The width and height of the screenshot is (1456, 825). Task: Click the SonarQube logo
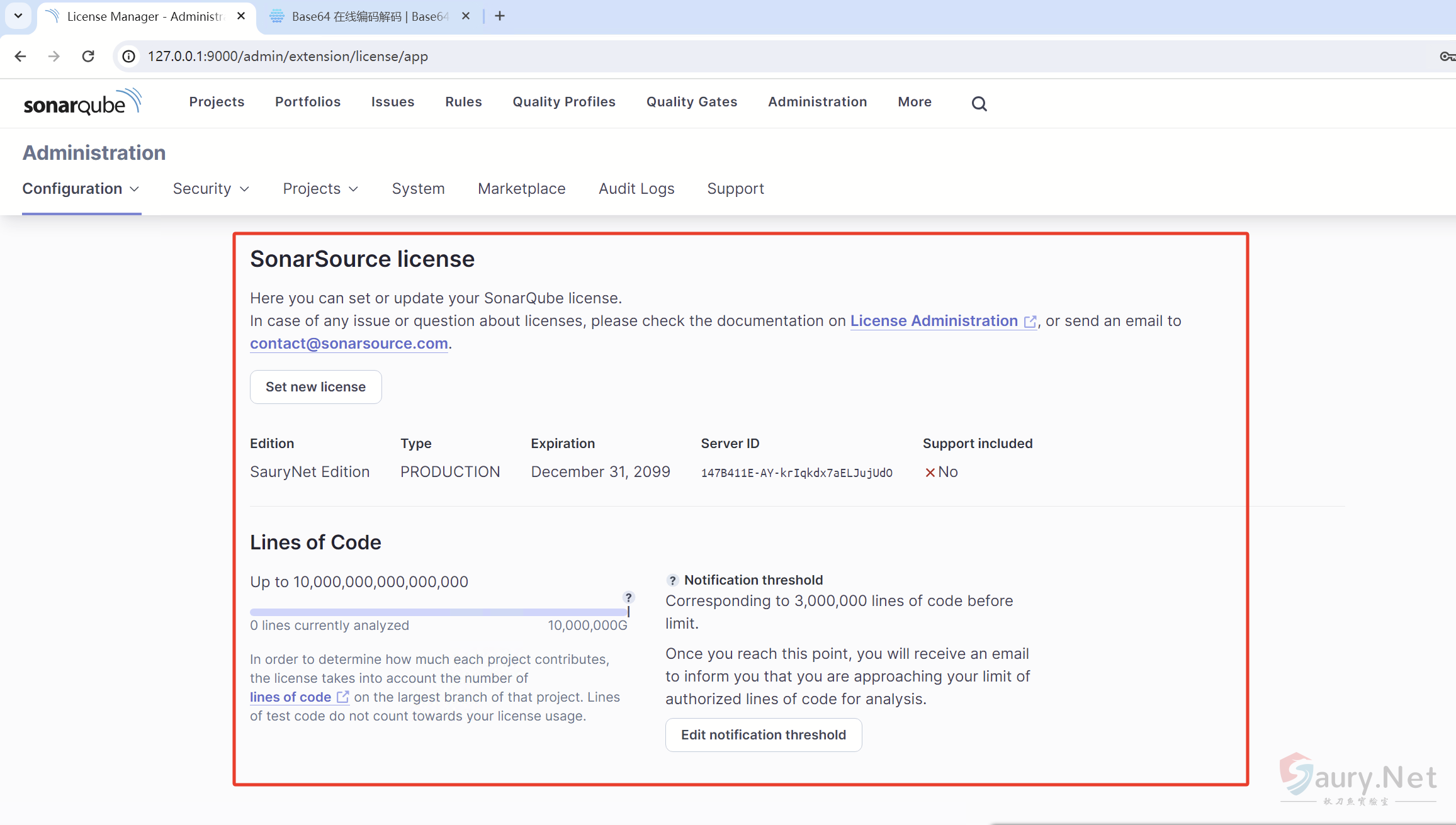pos(82,103)
